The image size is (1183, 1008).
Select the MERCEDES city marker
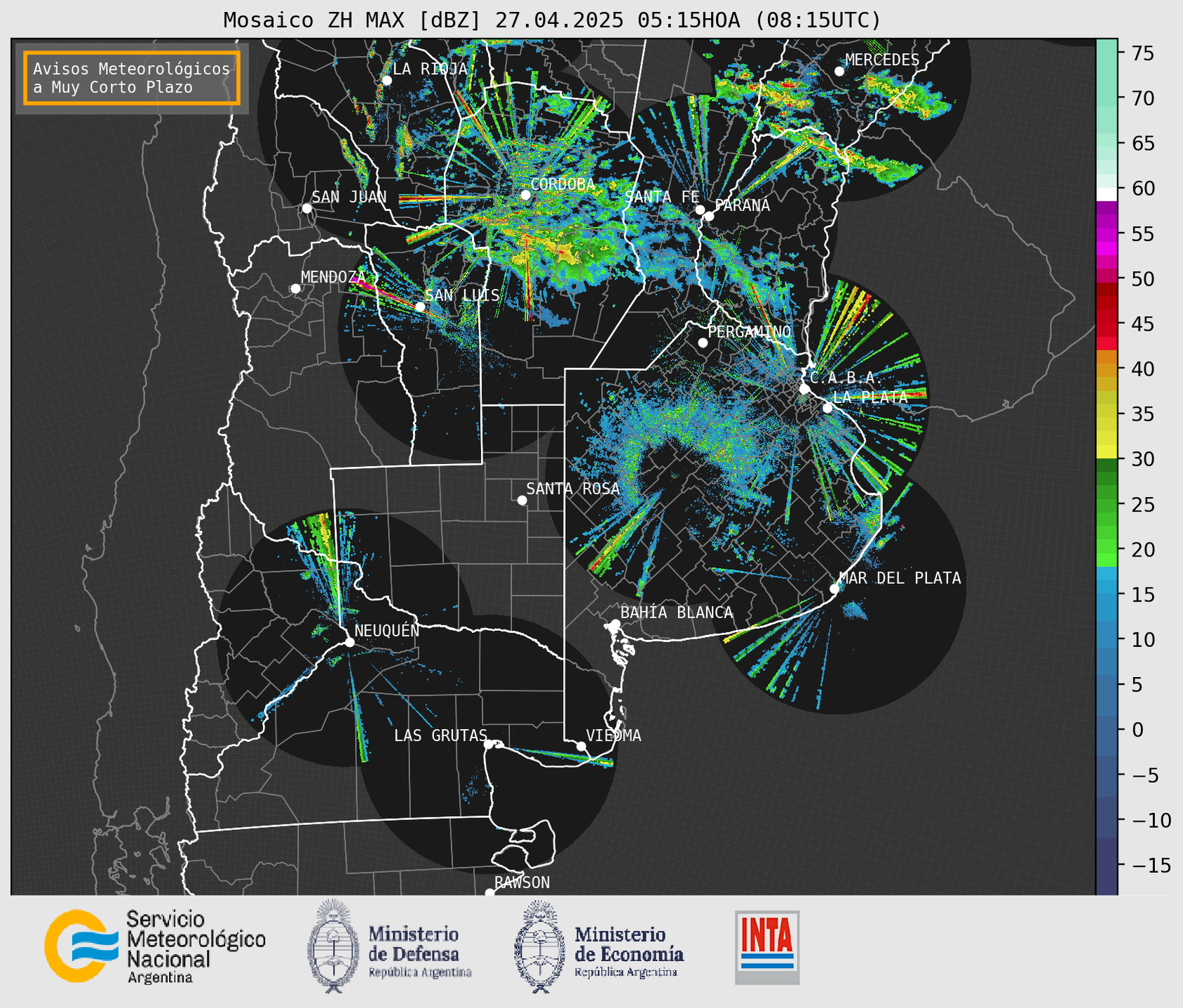click(839, 71)
